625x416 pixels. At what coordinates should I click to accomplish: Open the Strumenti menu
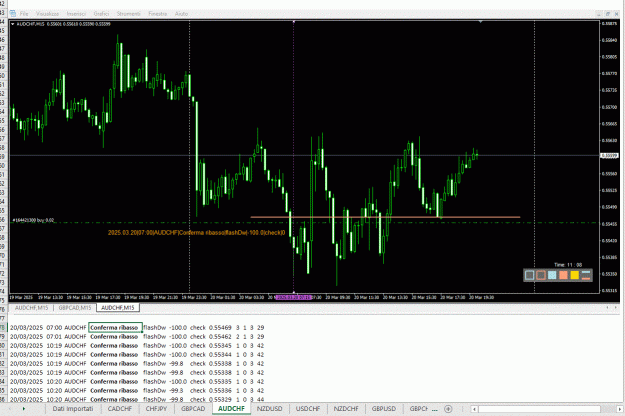coord(128,14)
